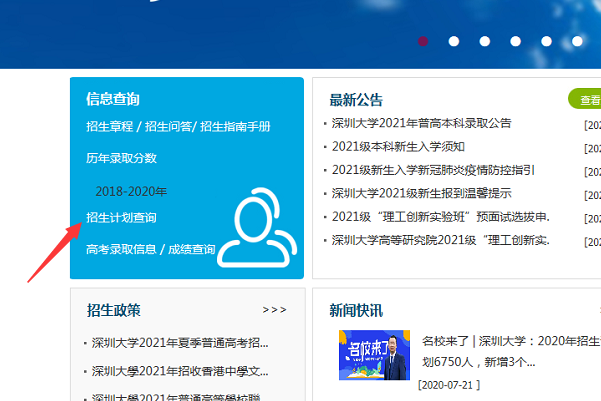Click the 招生政策 heading
The width and height of the screenshot is (601, 401).
click(x=113, y=310)
